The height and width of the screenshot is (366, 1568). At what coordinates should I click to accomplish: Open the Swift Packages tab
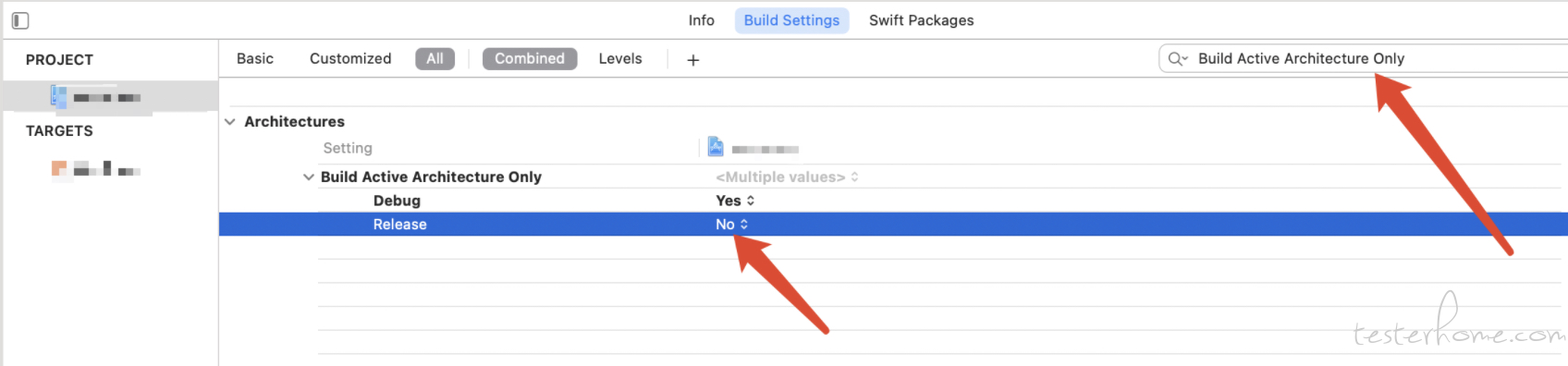922,20
